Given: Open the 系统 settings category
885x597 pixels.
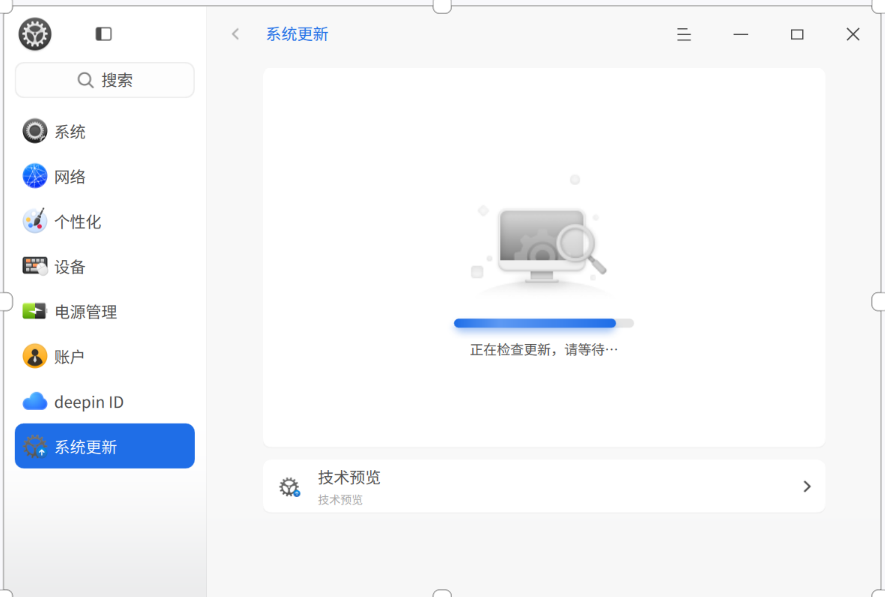Looking at the screenshot, I should click(105, 131).
